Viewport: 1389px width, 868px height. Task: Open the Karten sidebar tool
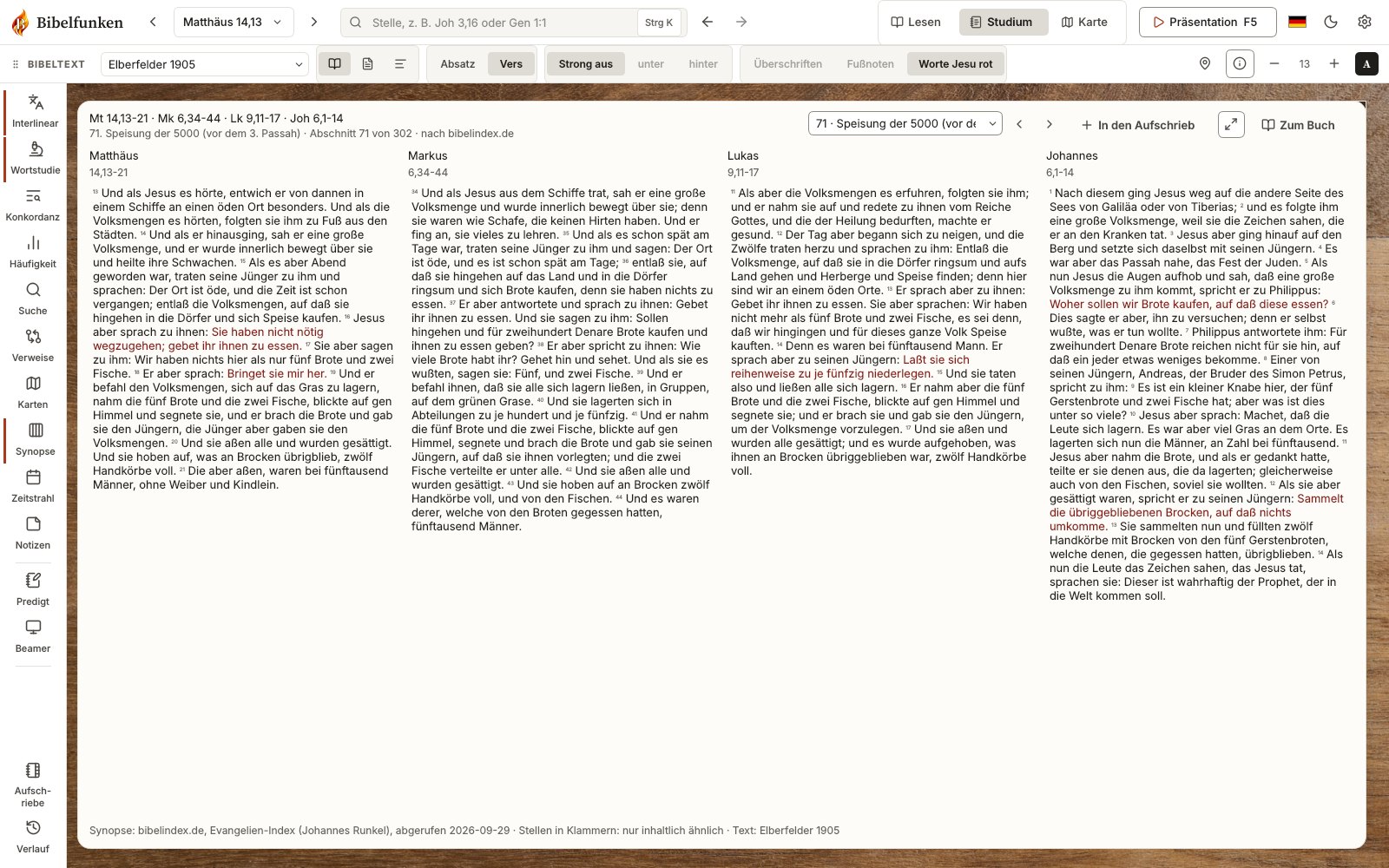[x=33, y=392]
